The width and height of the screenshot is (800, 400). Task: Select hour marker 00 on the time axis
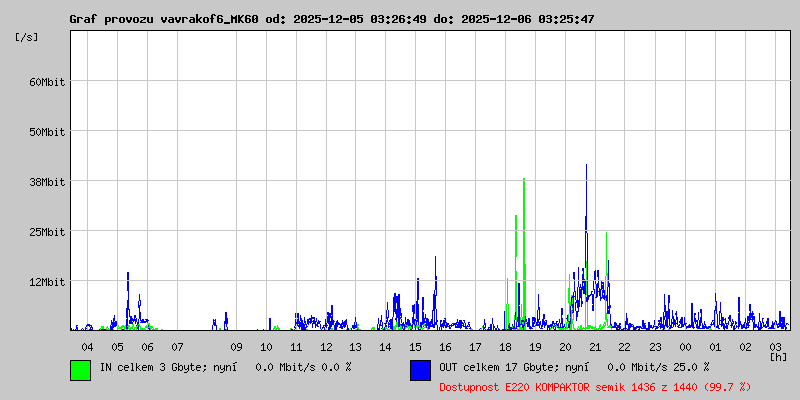coord(685,347)
